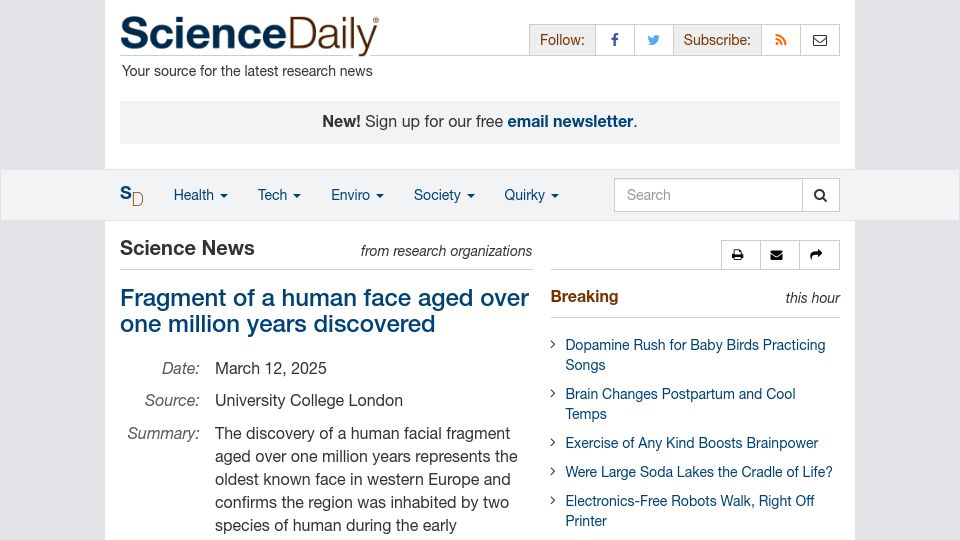Click the Follow: label
Screen dimensions: 960x540
pos(562,40)
